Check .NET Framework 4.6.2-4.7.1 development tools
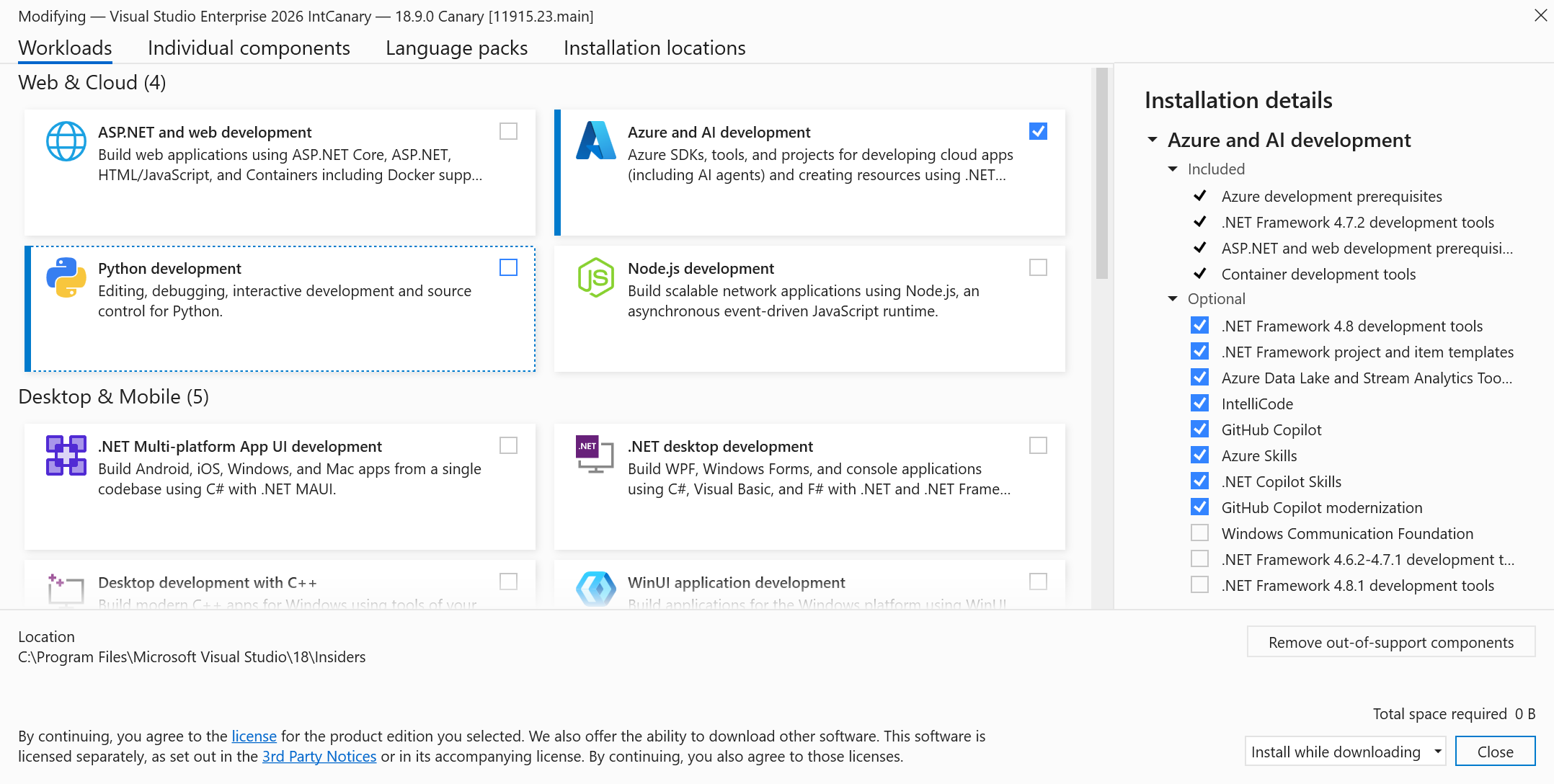Image resolution: width=1554 pixels, height=784 pixels. (1199, 558)
